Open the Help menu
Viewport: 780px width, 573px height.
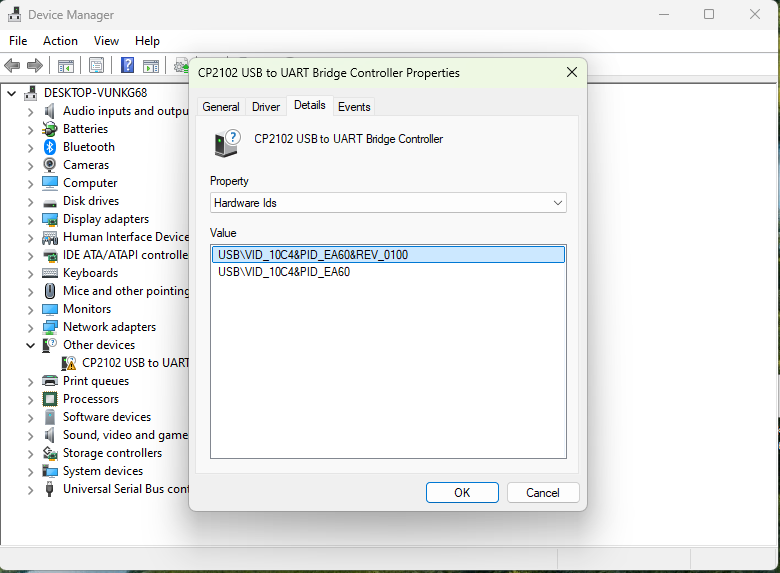147,41
